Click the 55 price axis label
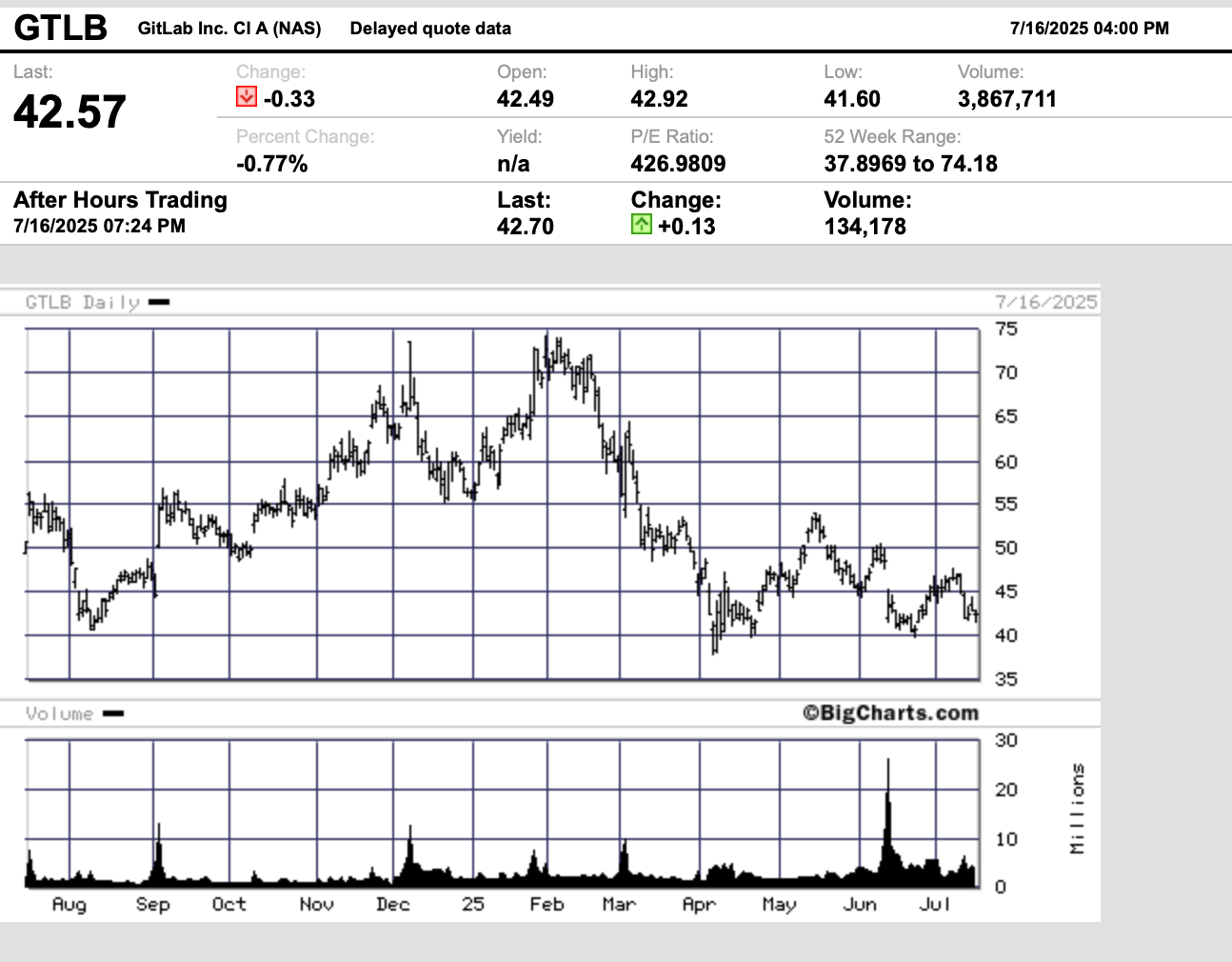This screenshot has width=1232, height=962. pos(1006,505)
